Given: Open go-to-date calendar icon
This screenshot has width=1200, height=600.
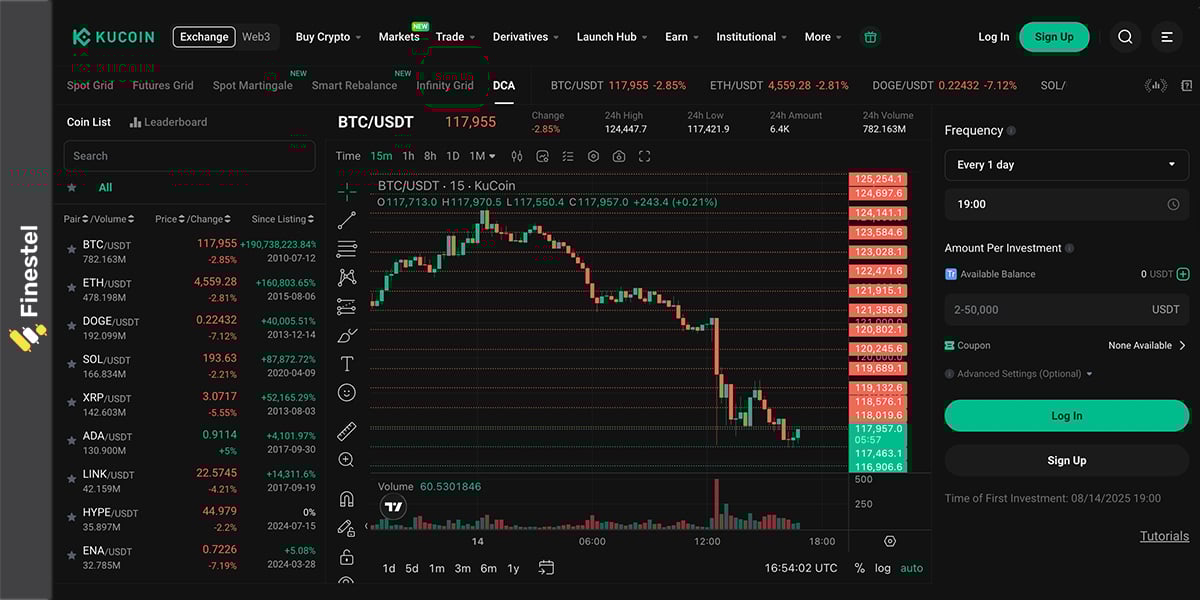Looking at the screenshot, I should pos(546,568).
